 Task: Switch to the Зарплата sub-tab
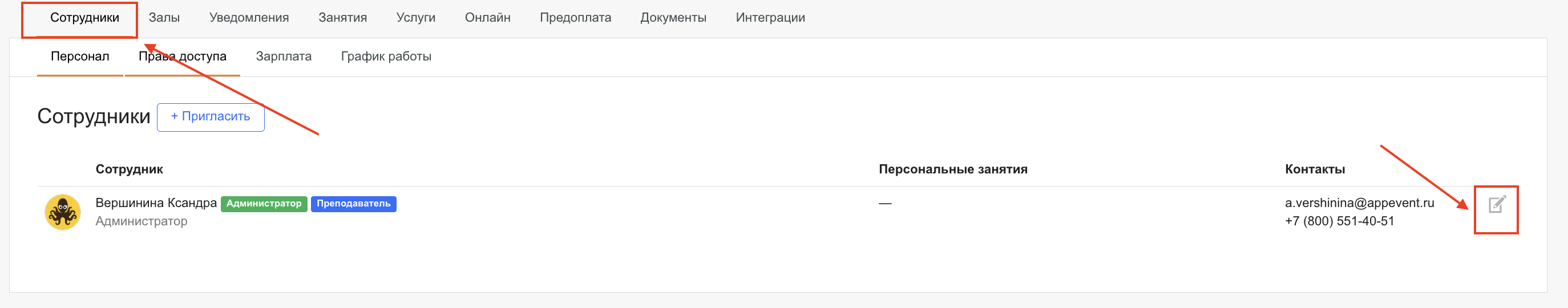point(284,56)
